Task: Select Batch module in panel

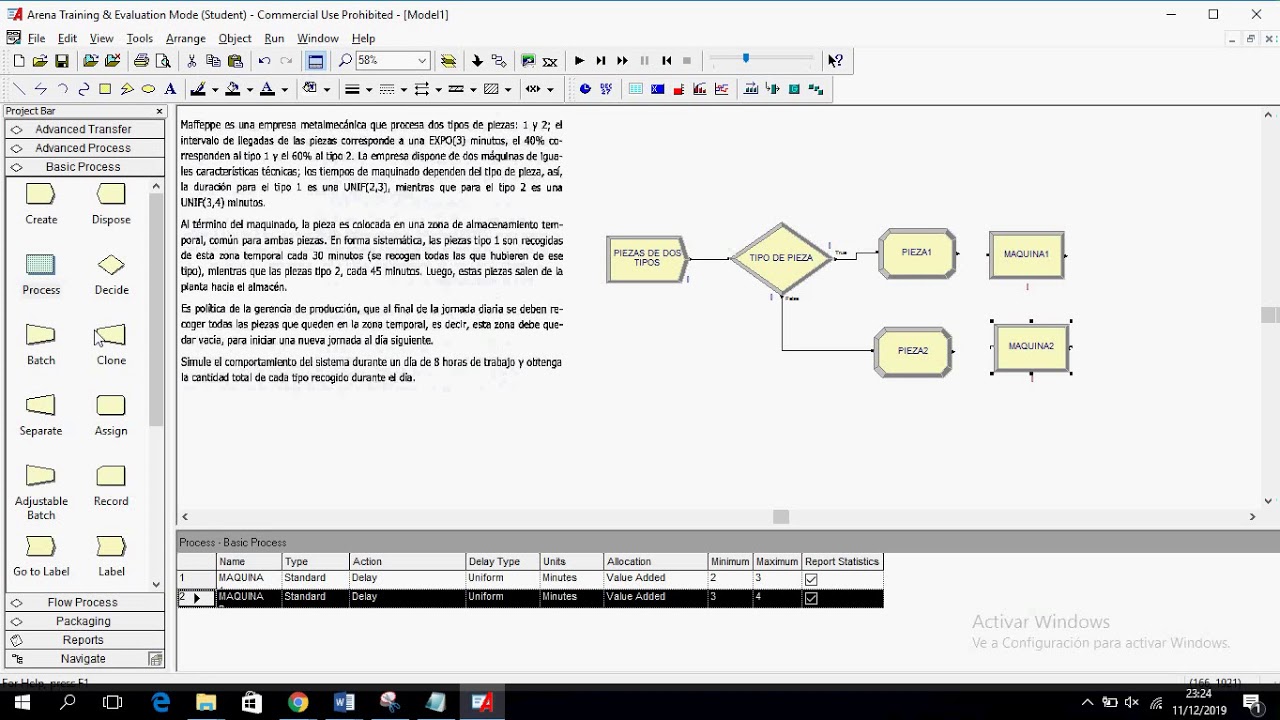Action: [41, 344]
